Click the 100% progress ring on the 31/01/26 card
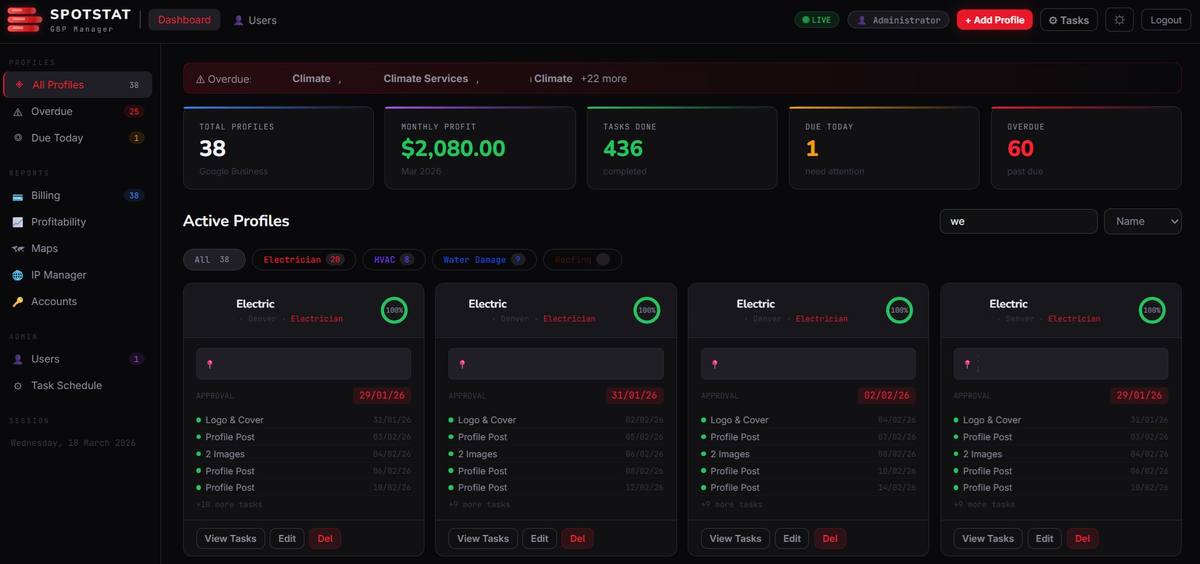1200x564 pixels. coord(647,310)
